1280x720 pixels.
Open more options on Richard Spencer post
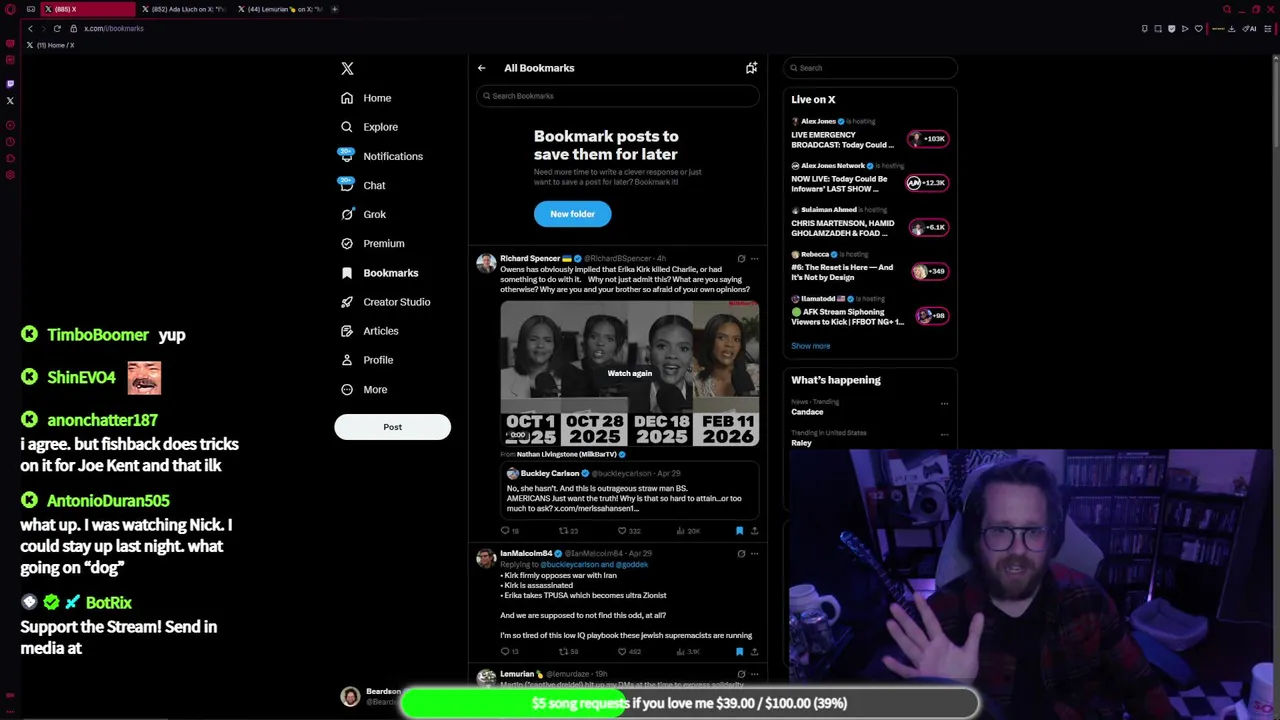pyautogui.click(x=754, y=258)
